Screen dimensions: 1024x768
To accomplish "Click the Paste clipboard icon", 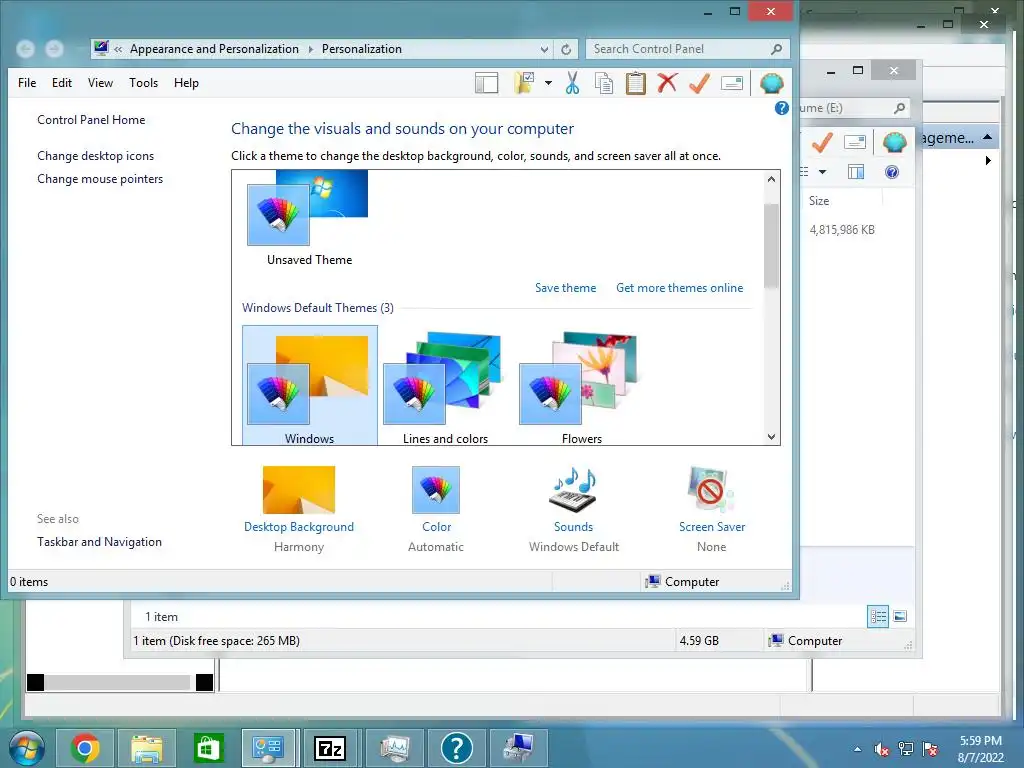I will tap(635, 83).
